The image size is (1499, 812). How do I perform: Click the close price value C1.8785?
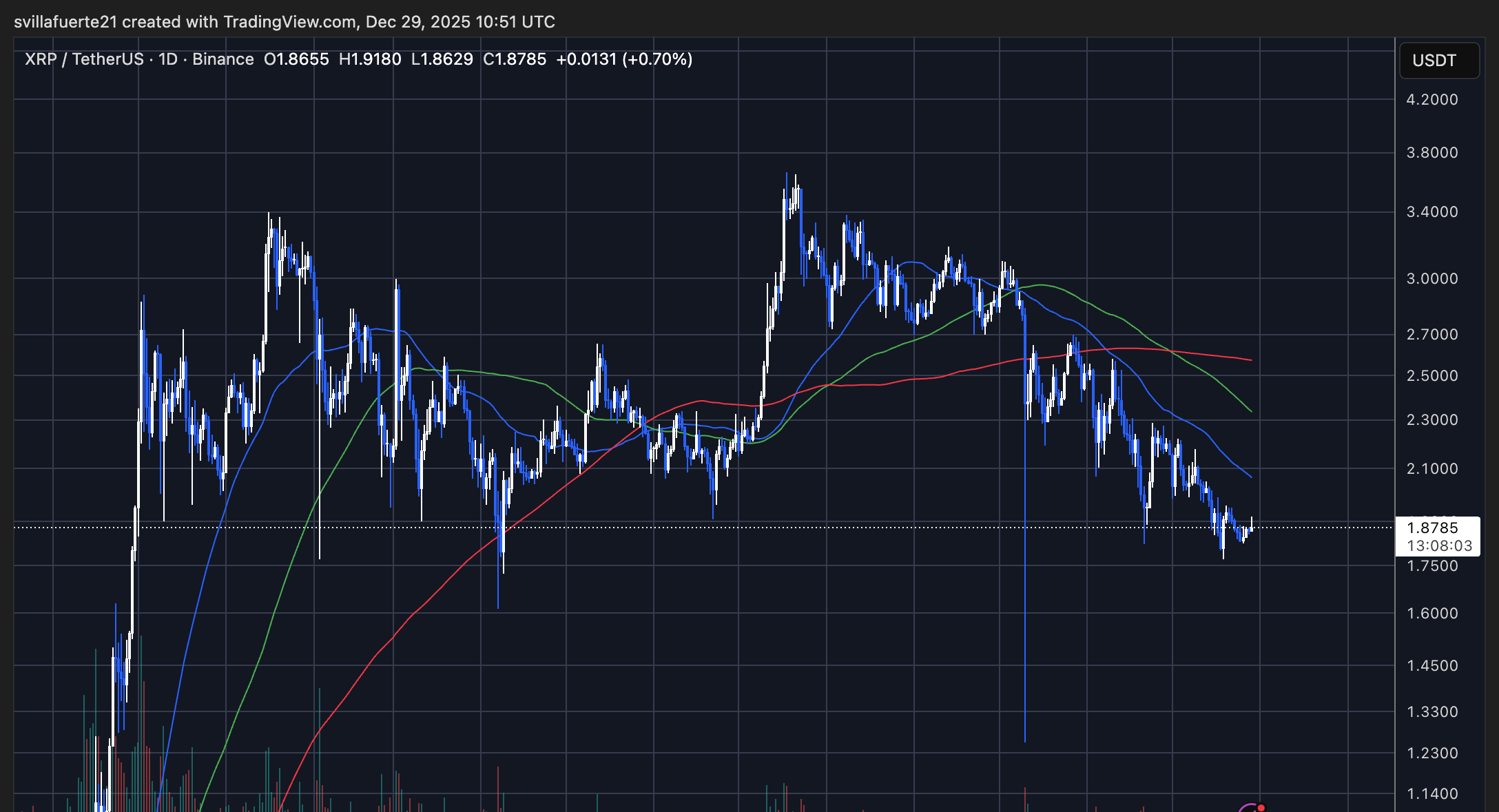[x=515, y=59]
